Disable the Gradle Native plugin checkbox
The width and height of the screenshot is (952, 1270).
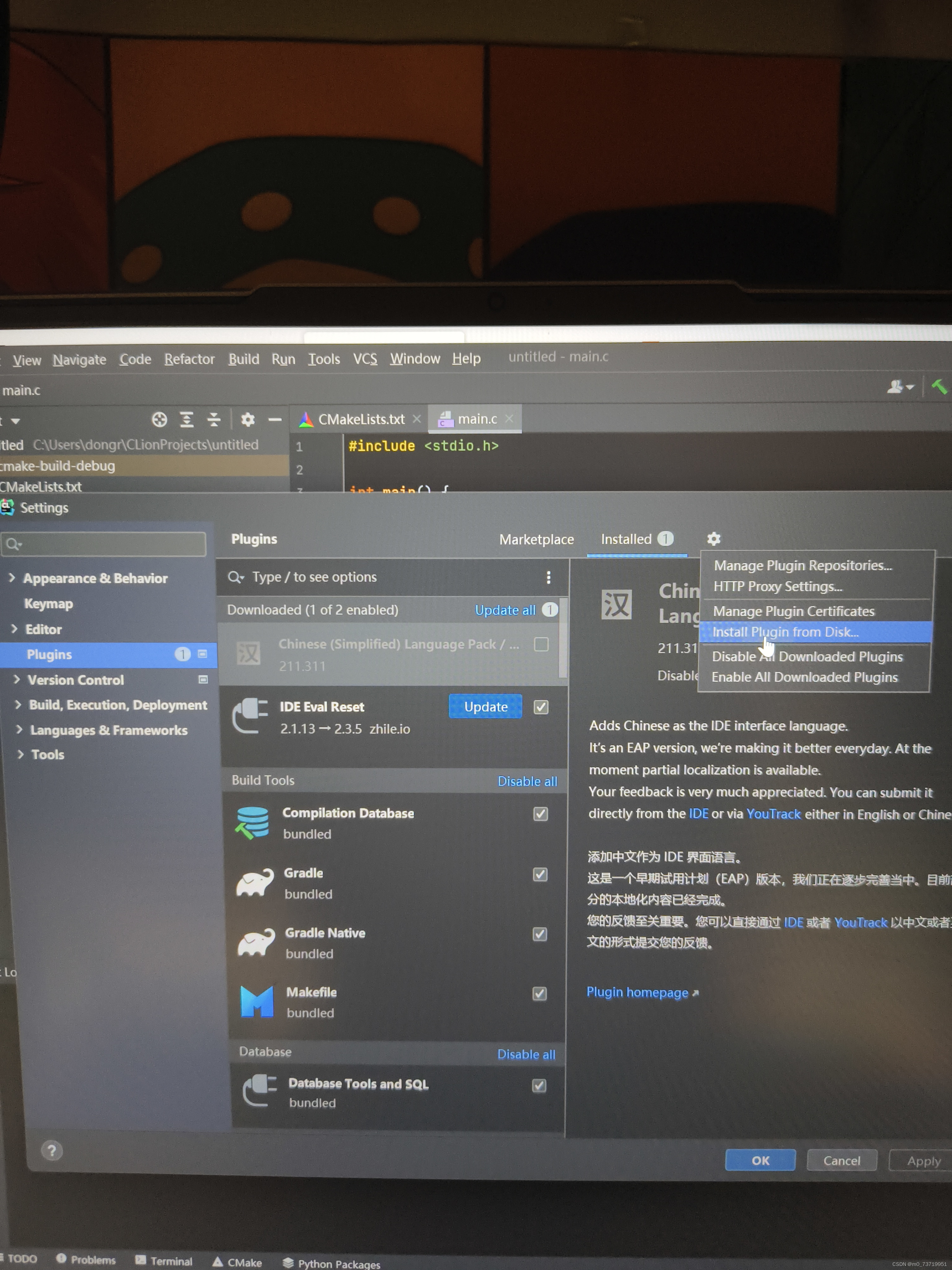point(540,934)
